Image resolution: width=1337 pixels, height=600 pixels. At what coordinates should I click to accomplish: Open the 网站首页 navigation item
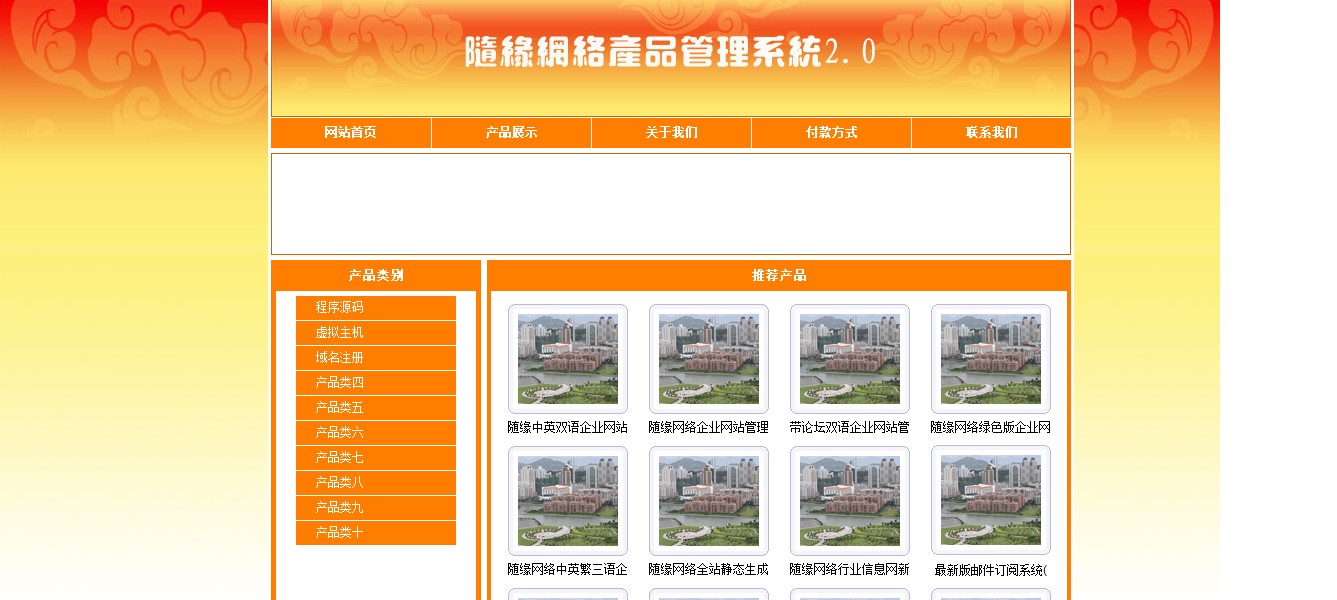tap(351, 133)
